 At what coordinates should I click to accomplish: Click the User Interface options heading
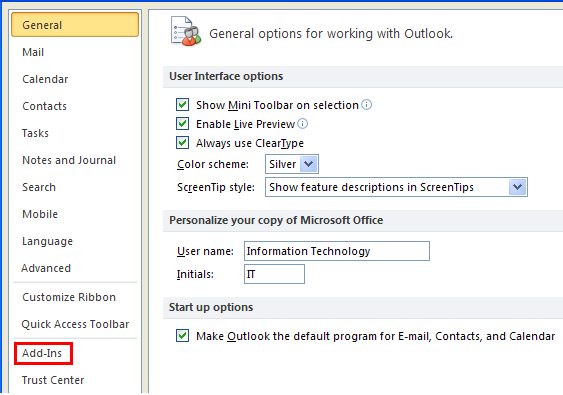click(x=226, y=76)
